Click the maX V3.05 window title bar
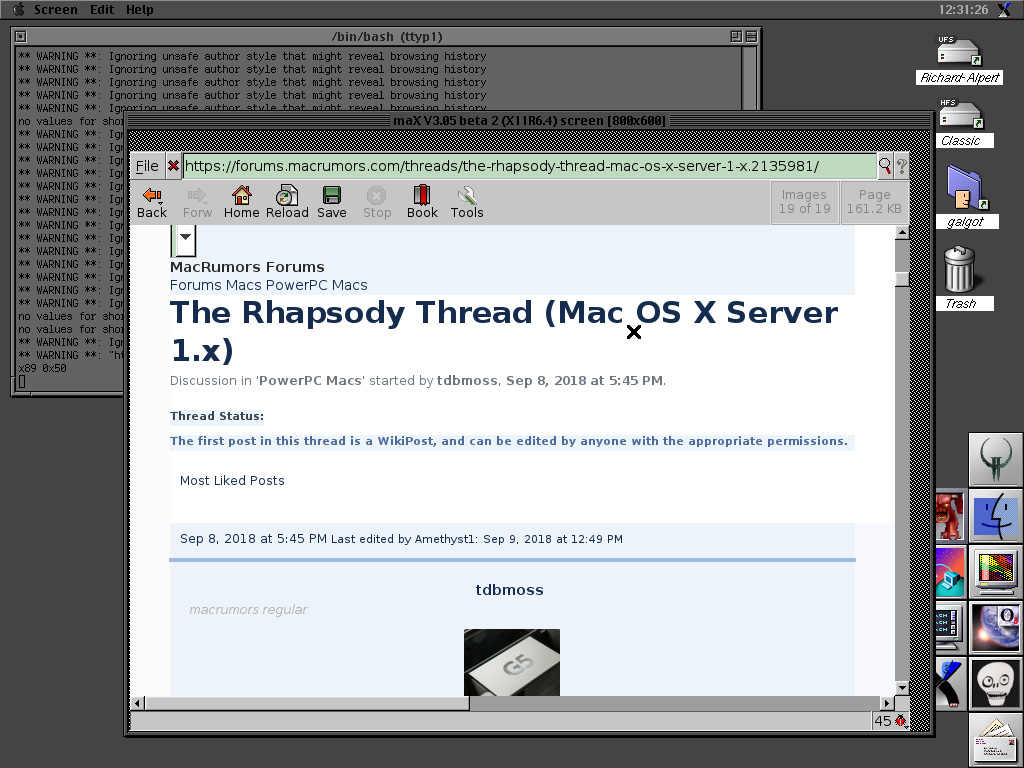Viewport: 1024px width, 768px height. [x=529, y=121]
